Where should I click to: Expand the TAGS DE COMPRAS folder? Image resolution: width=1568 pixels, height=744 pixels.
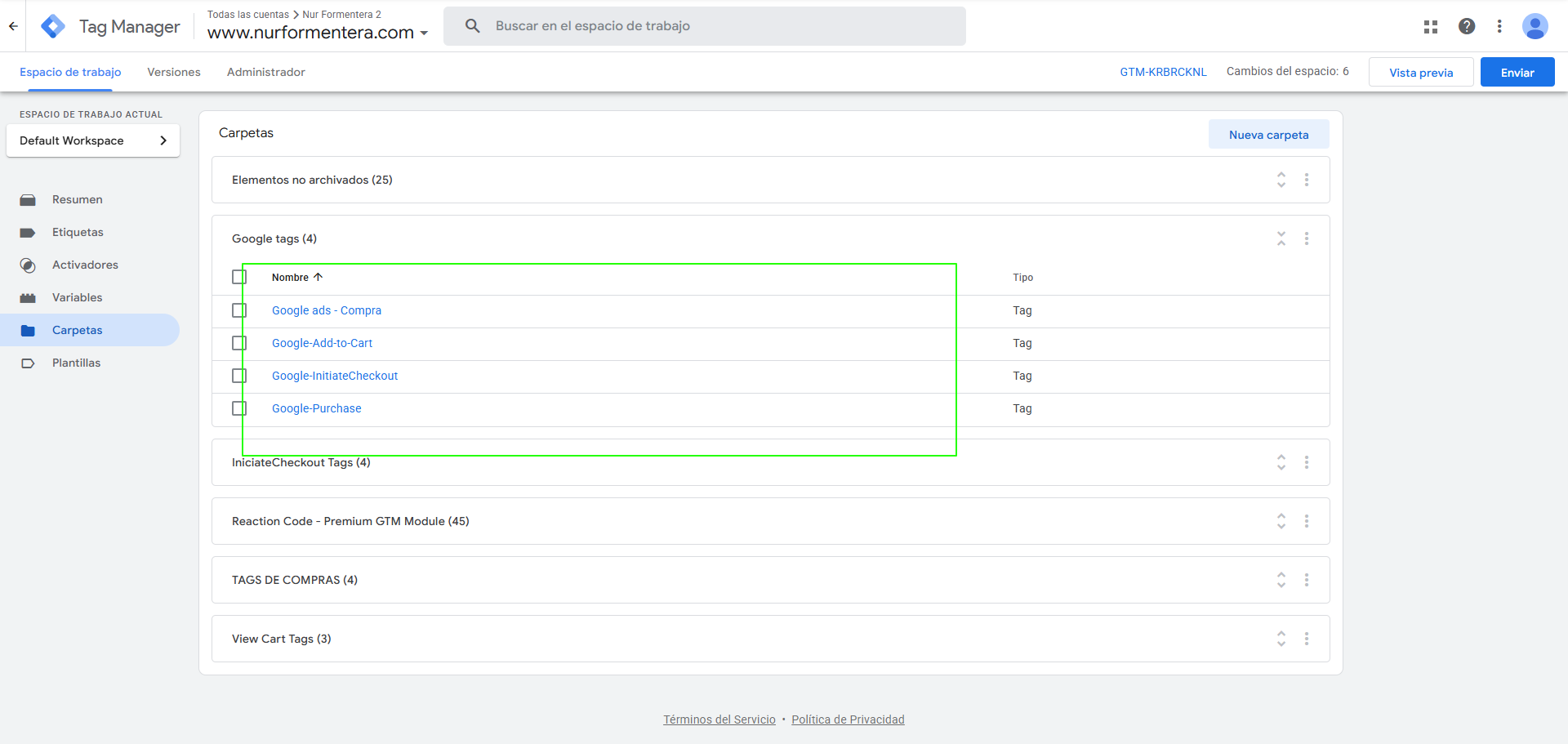[x=1281, y=580]
